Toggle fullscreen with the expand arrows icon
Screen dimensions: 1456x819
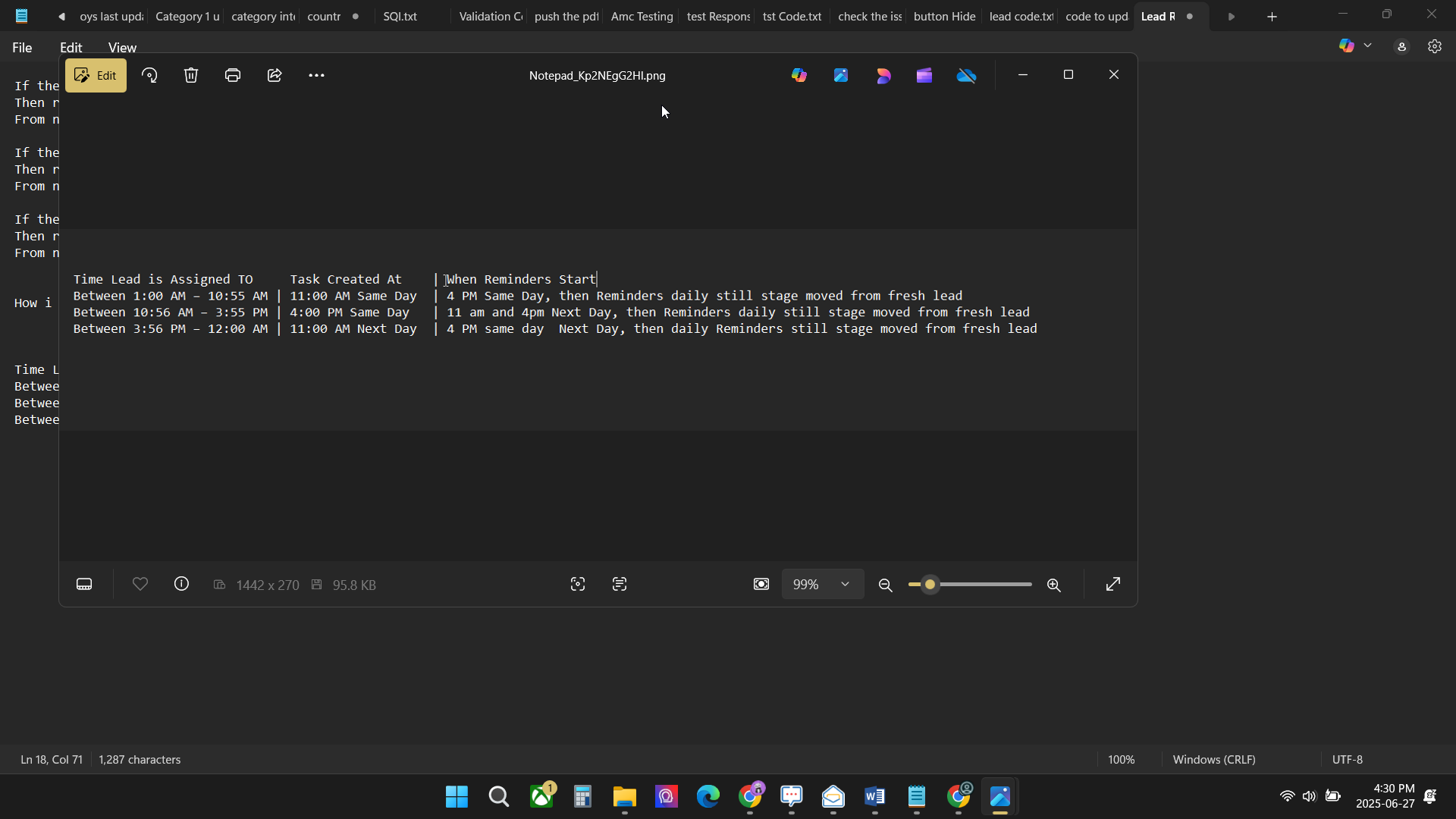(1112, 585)
